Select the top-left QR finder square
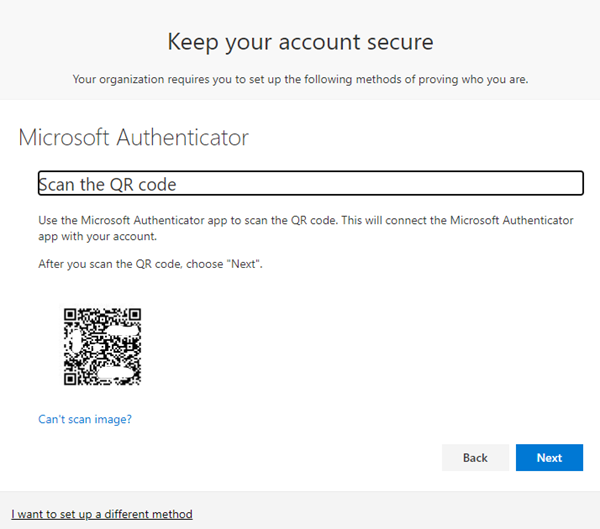This screenshot has height=529, width=600. [70, 315]
